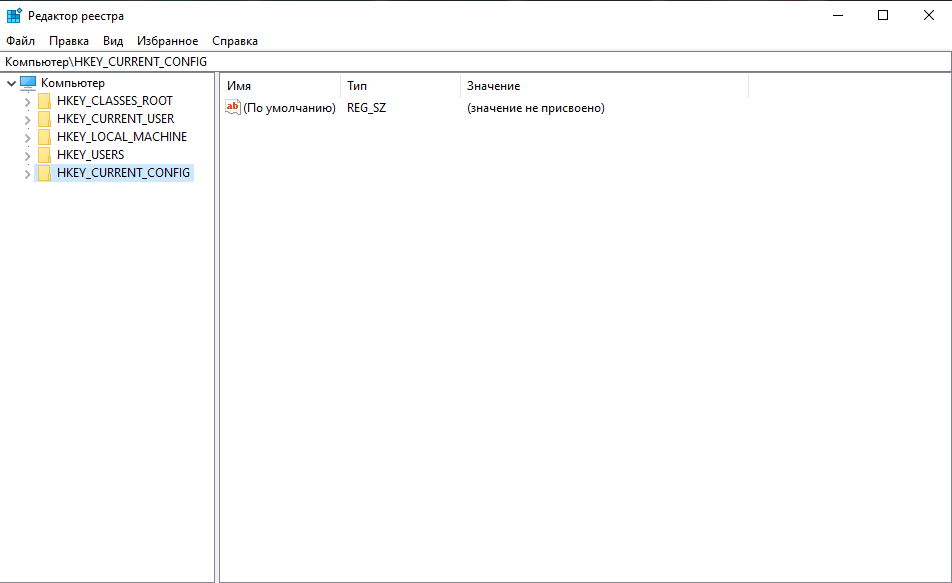Select the HKEY_CLASSES_ROOT key label
This screenshot has height=583, width=952.
click(x=115, y=101)
